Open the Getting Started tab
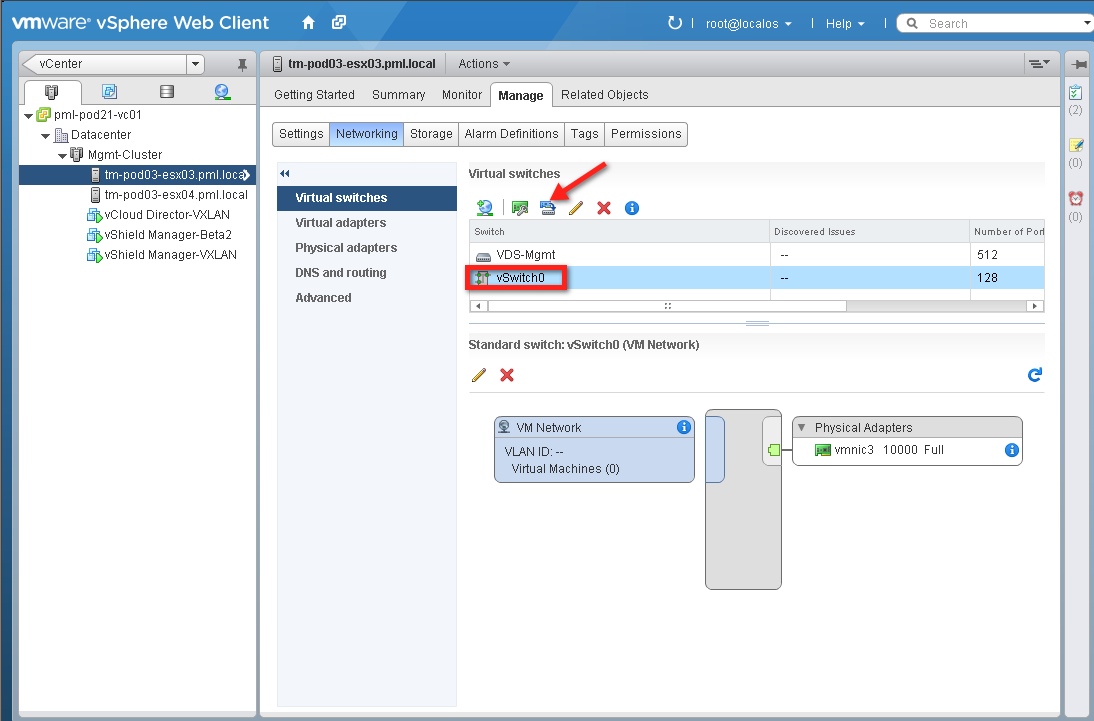This screenshot has height=721, width=1094. 314,94
